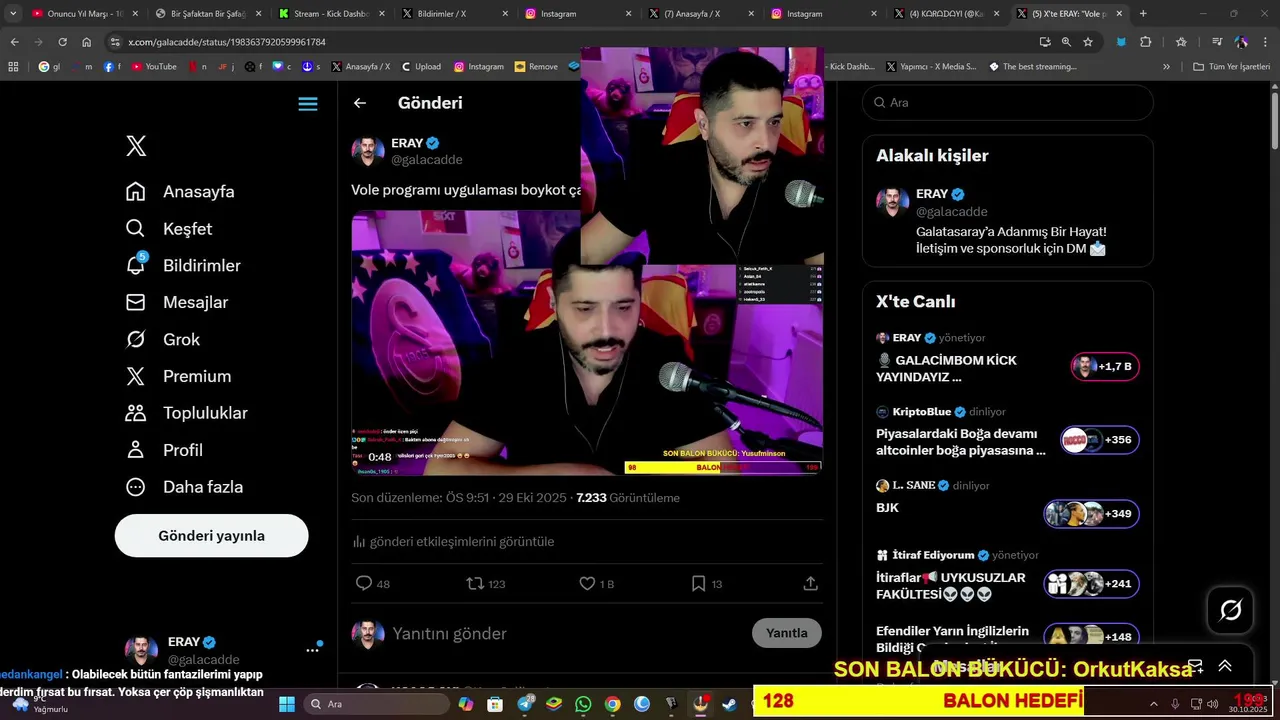Screen dimensions: 1280x720
Task: Click the blue list icon above sidebar
Action: click(308, 104)
